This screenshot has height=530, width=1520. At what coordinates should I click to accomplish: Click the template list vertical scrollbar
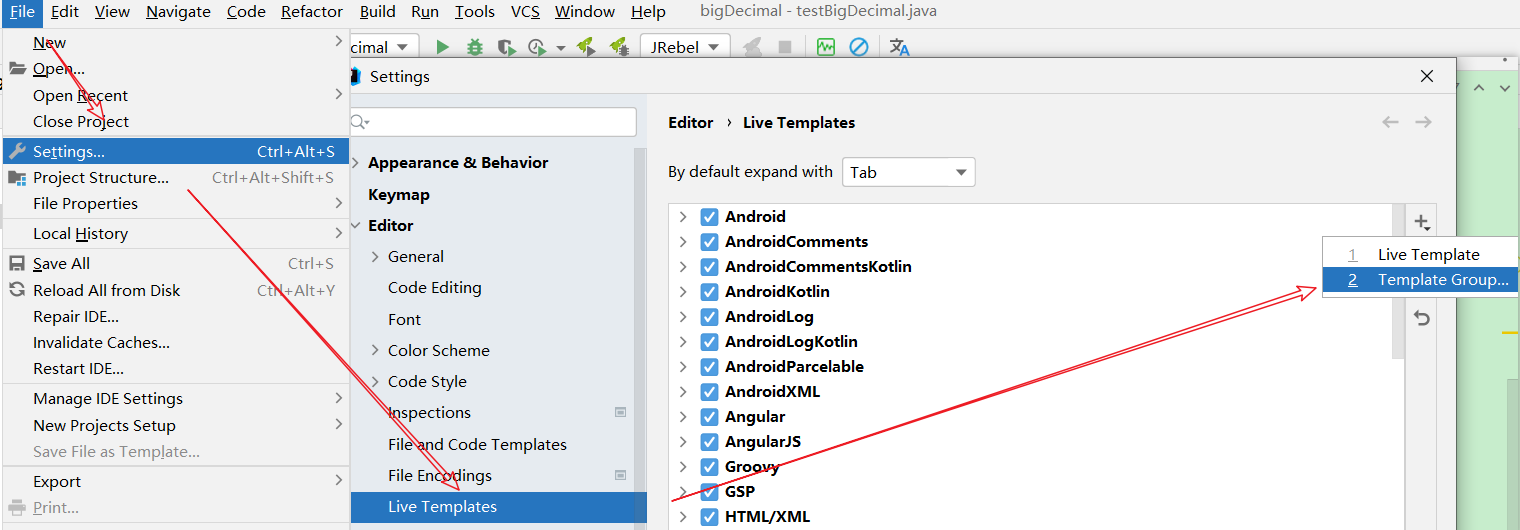pyautogui.click(x=1398, y=282)
